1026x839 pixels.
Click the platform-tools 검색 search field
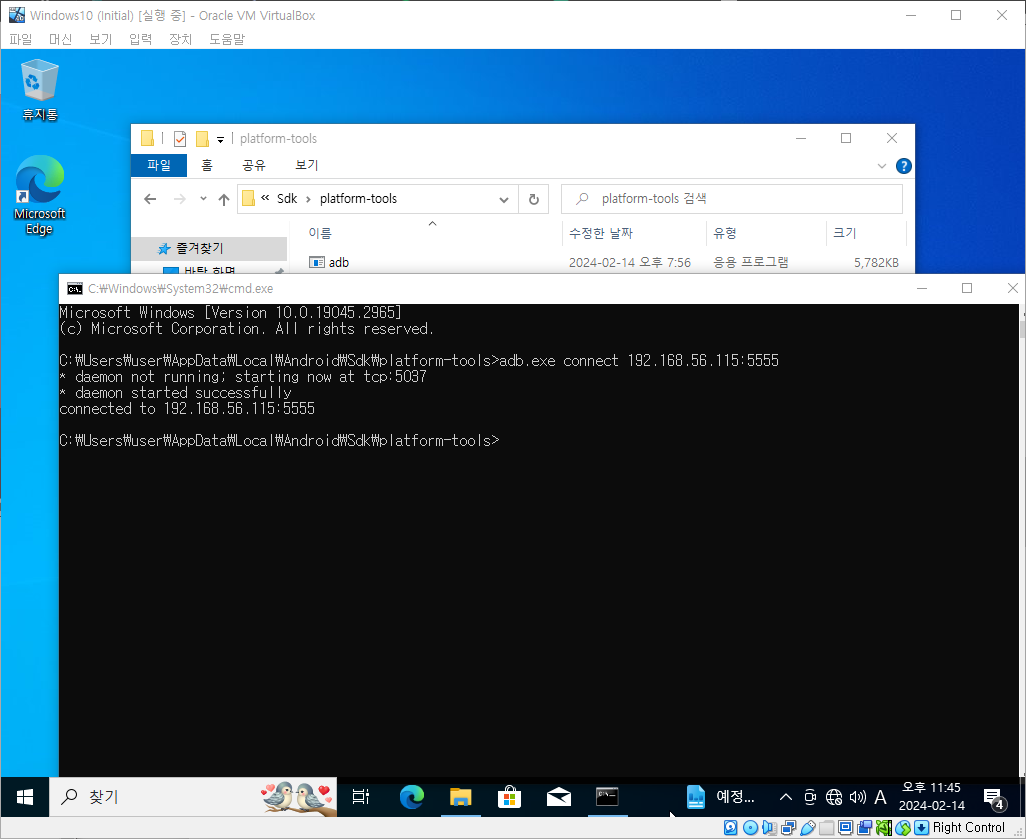pyautogui.click(x=732, y=198)
